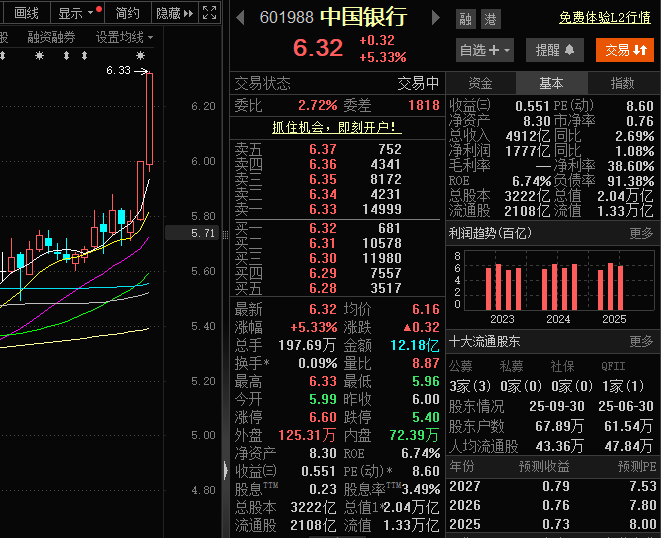Image resolution: width=661 pixels, height=538 pixels.
Task: Click the last sun marker above chart
Action: (139, 56)
